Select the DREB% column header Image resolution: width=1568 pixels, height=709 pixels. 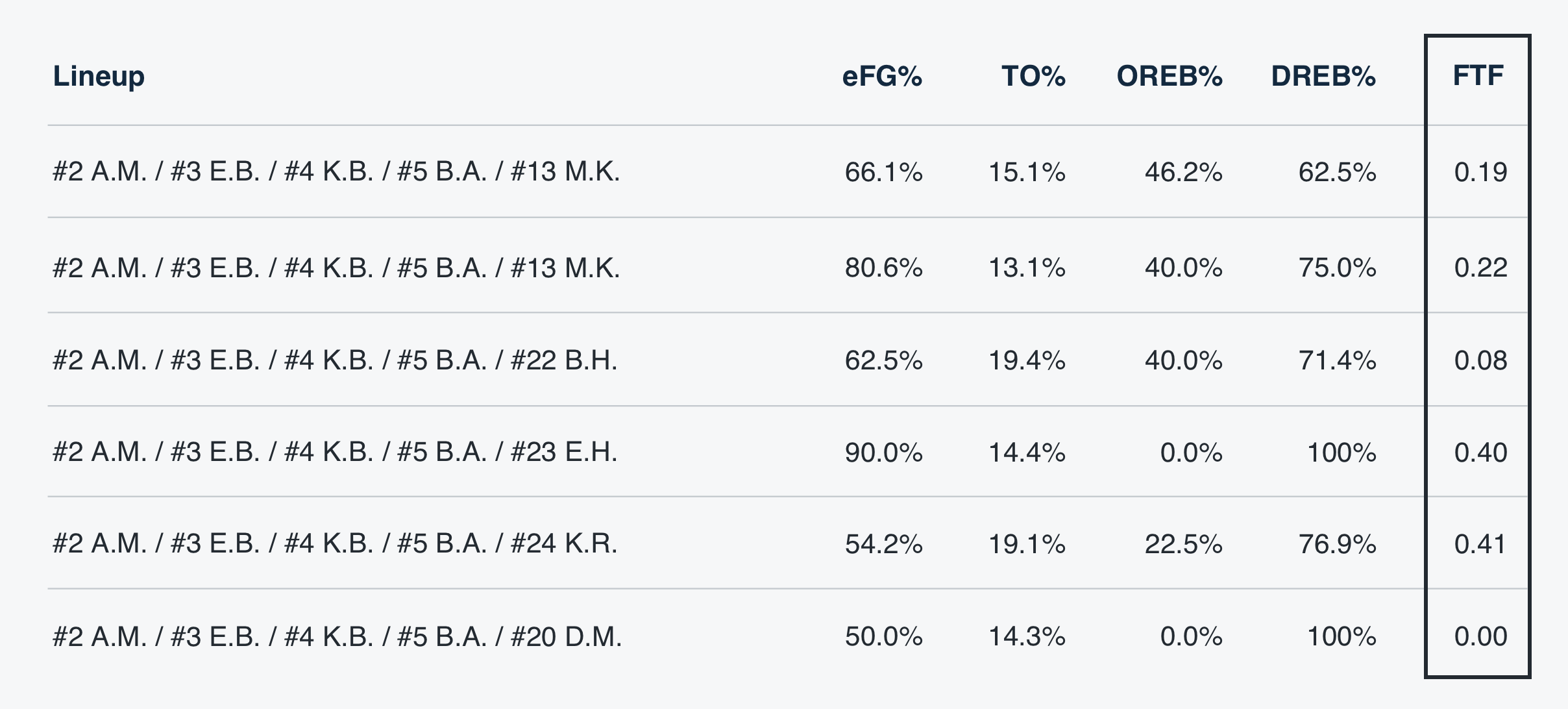pos(1323,76)
